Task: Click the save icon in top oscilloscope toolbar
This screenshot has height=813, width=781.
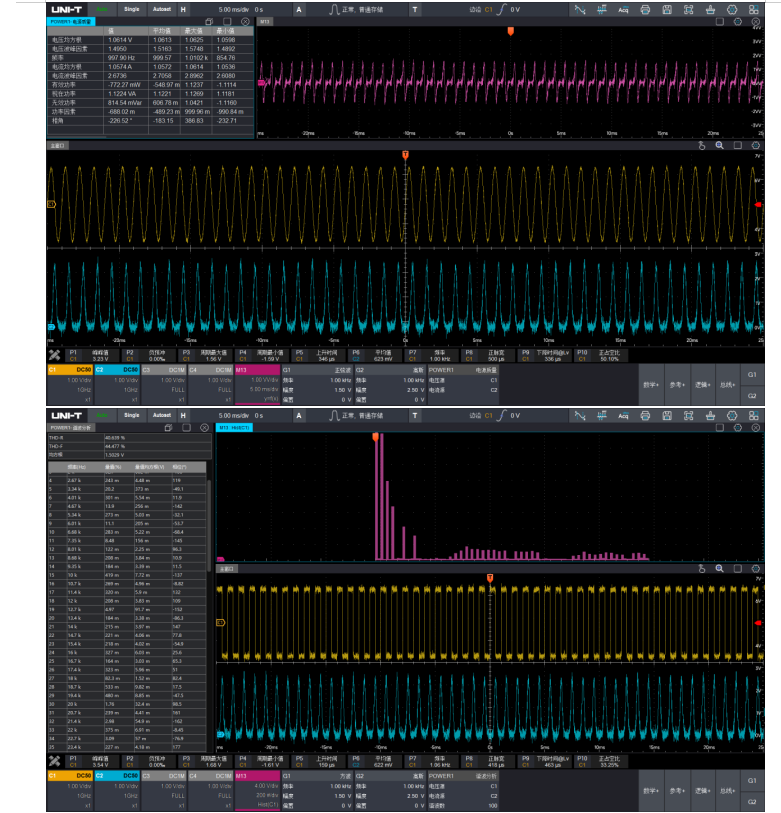Action: pyautogui.click(x=667, y=9)
